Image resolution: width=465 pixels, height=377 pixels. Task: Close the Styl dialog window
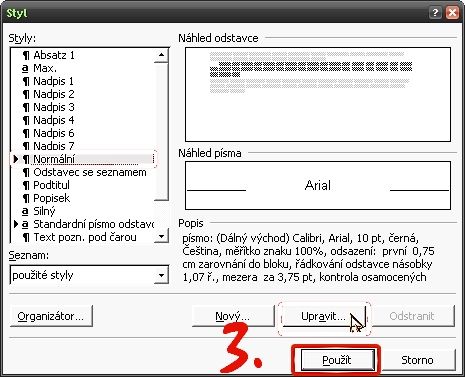[452, 13]
